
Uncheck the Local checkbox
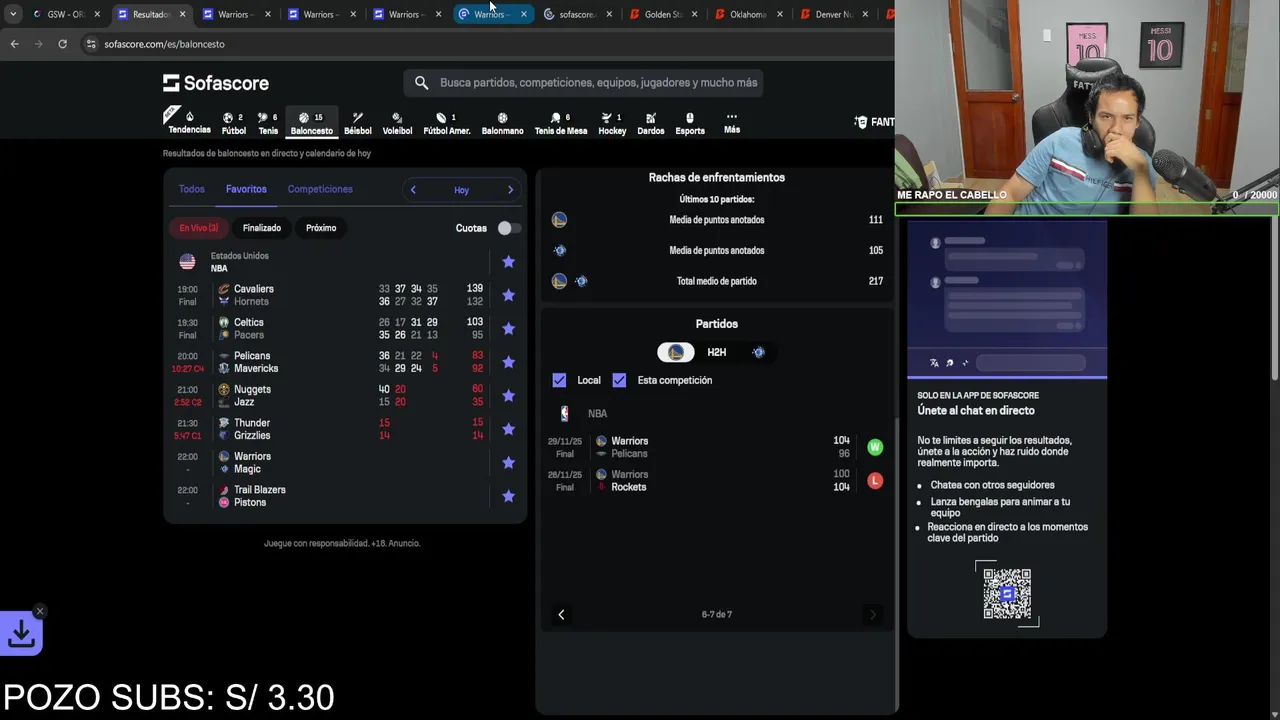pyautogui.click(x=559, y=380)
